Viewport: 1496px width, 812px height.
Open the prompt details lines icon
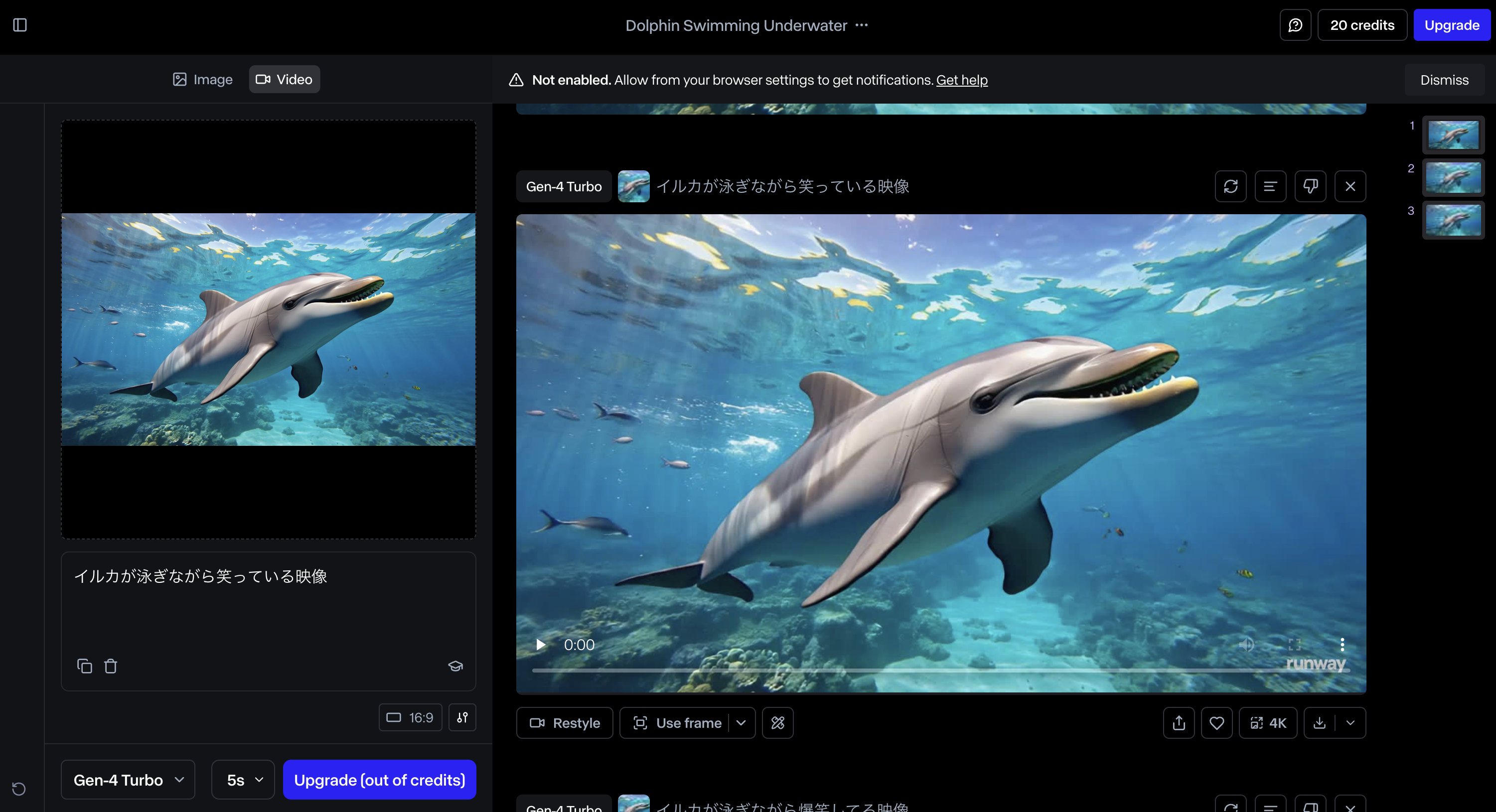[1270, 186]
